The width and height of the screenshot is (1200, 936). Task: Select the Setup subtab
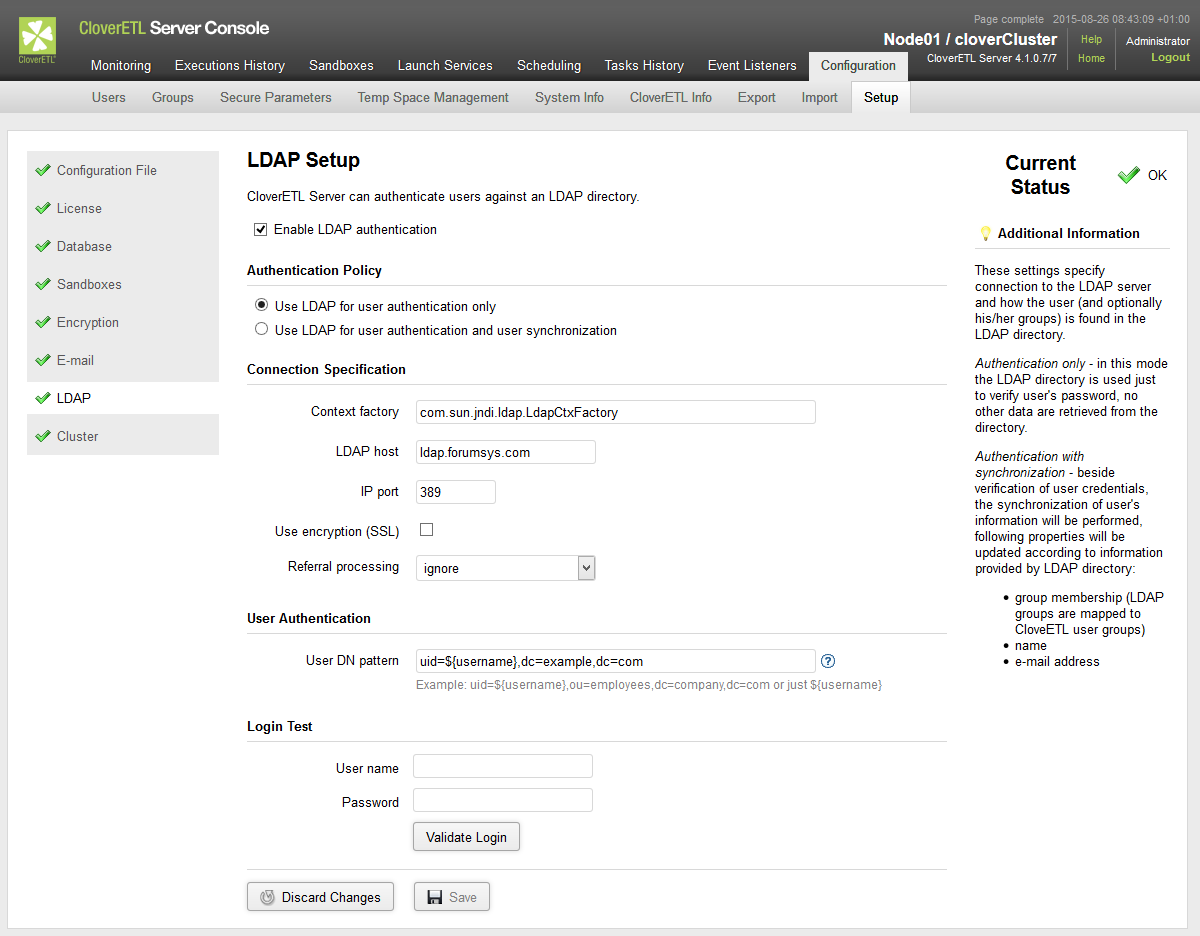tap(881, 98)
